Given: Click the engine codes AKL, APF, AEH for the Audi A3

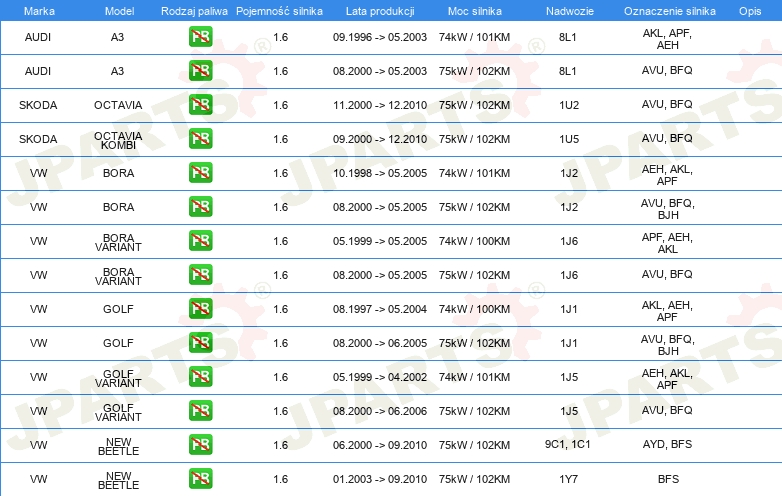Looking at the screenshot, I should tap(667, 39).
